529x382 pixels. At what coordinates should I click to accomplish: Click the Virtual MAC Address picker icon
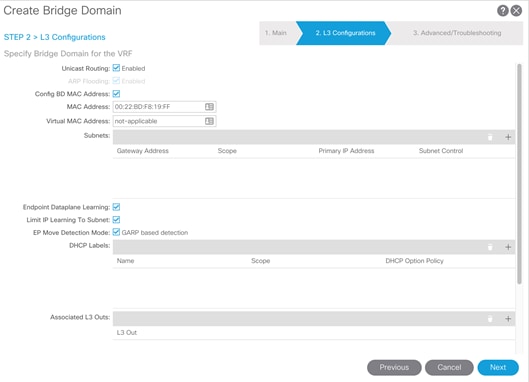209,121
